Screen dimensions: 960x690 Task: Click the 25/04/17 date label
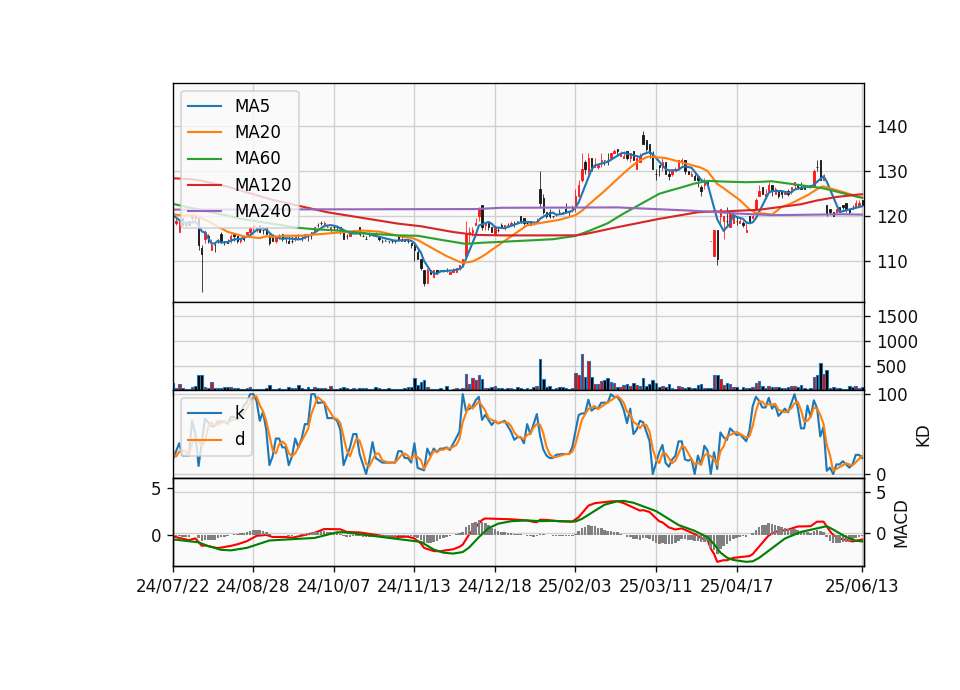tap(737, 586)
